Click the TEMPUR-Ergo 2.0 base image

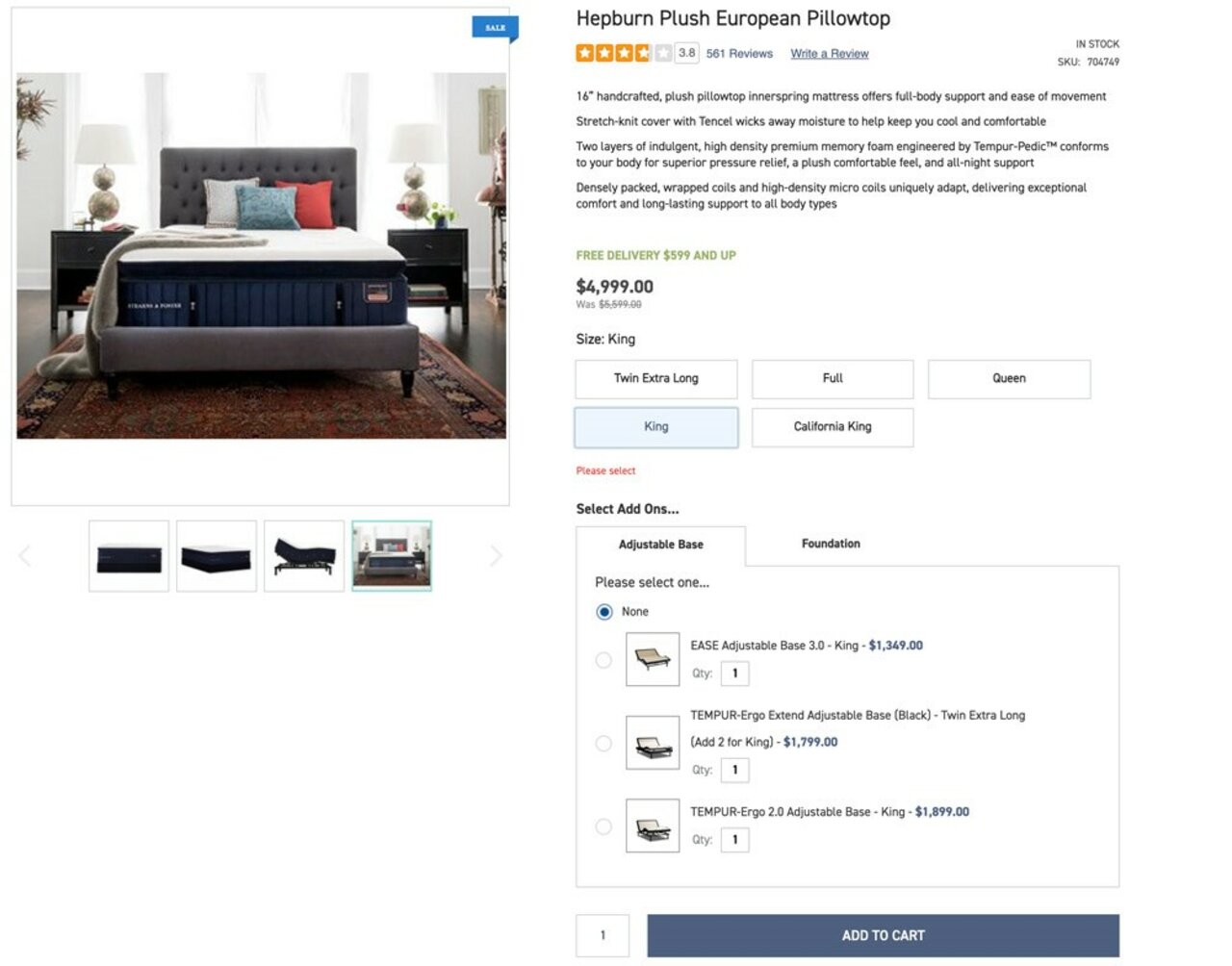coord(653,826)
